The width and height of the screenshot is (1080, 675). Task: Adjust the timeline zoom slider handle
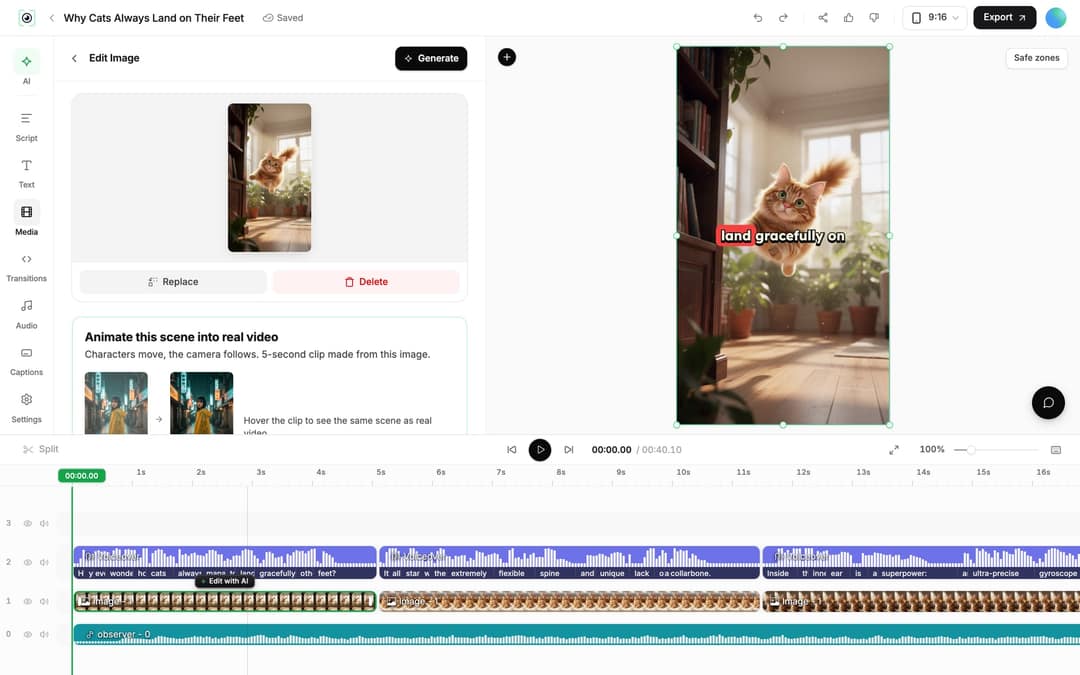(970, 450)
